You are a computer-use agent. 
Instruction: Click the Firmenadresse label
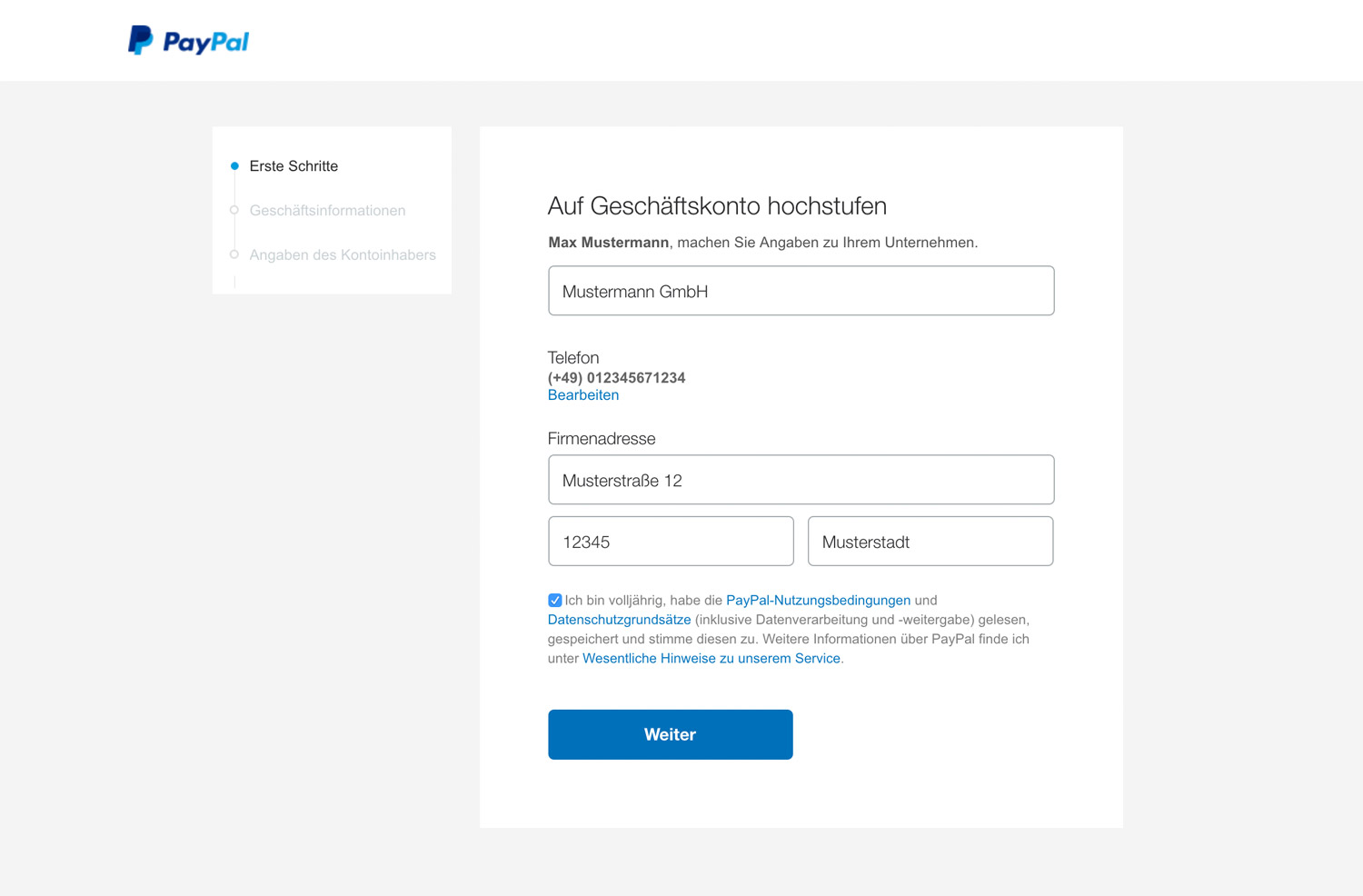pos(602,439)
